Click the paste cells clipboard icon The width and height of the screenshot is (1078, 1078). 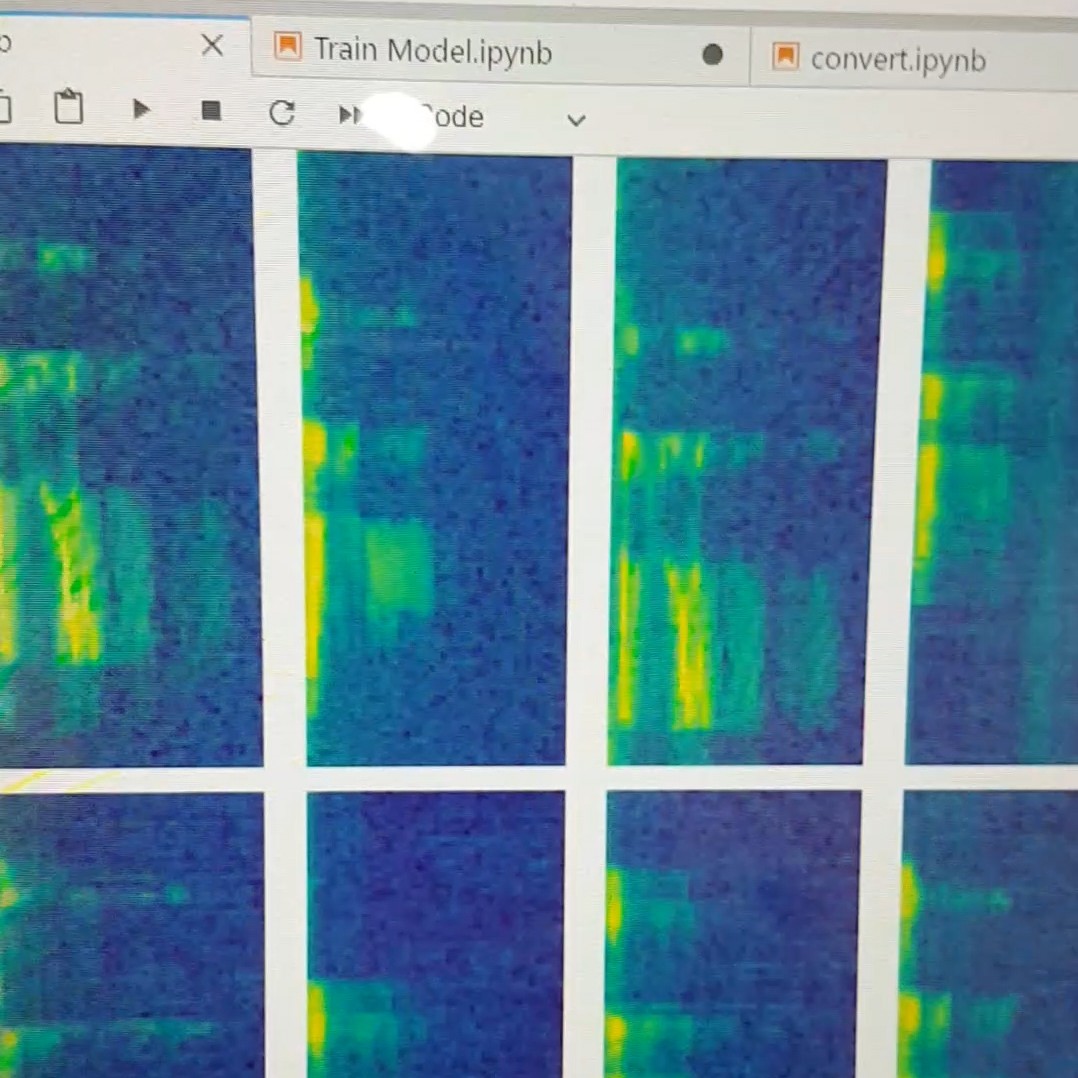[68, 107]
